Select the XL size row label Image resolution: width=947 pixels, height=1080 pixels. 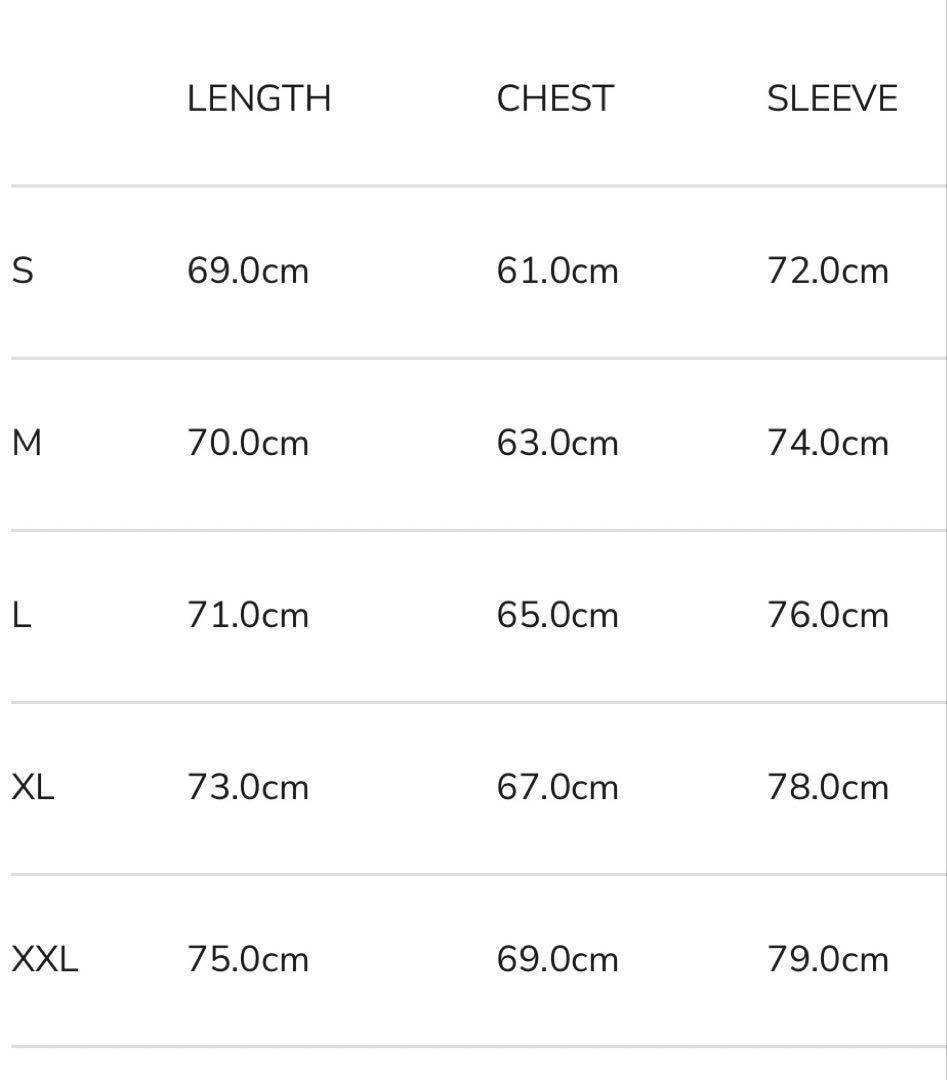pyautogui.click(x=33, y=787)
